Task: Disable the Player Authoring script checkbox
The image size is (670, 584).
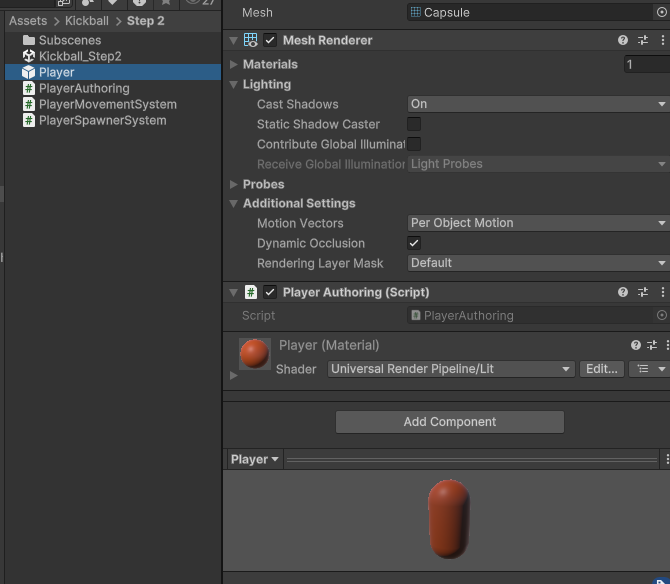Action: point(270,292)
